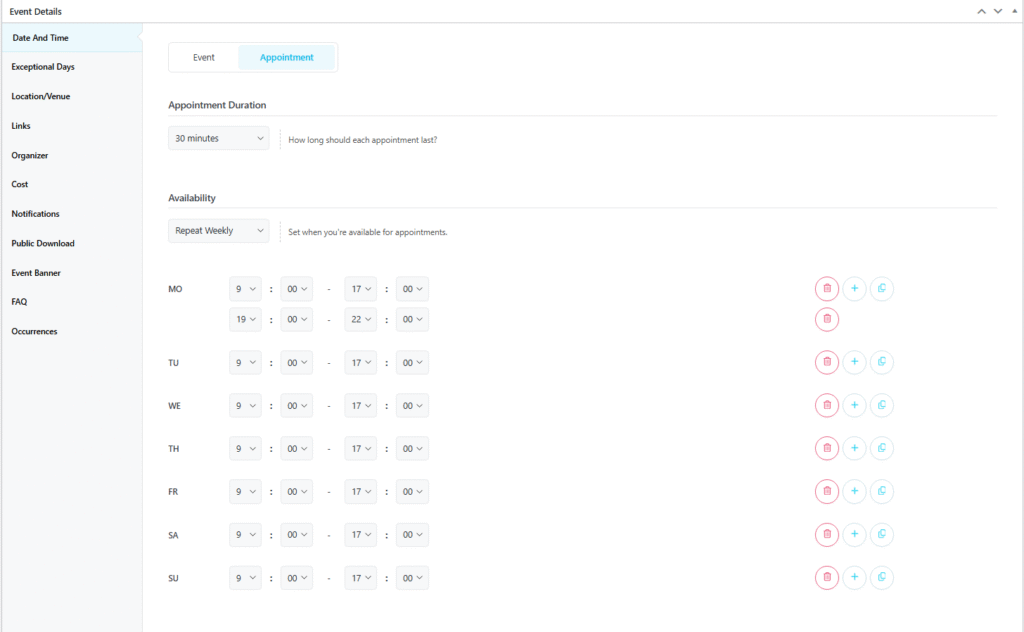This screenshot has width=1024, height=632.
Task: Copy Thursday's availability
Action: pos(882,449)
